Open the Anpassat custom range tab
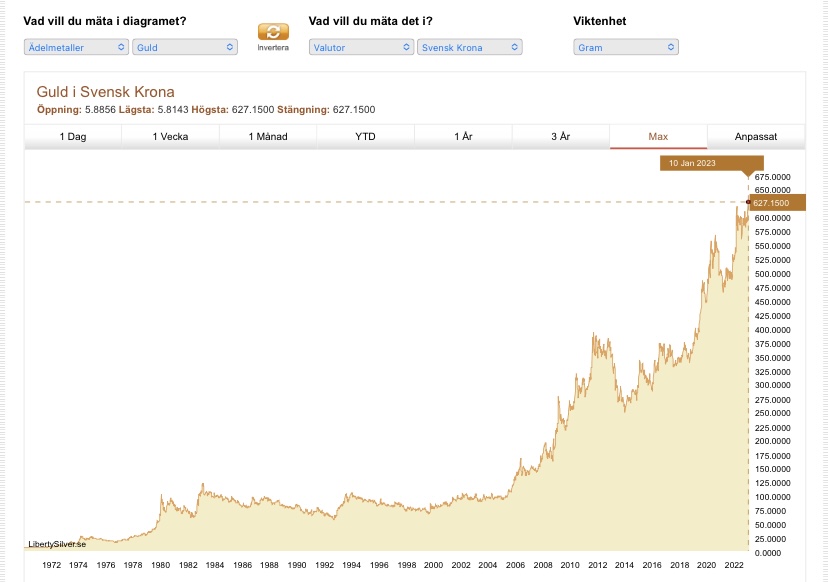The width and height of the screenshot is (828, 582). click(x=755, y=136)
